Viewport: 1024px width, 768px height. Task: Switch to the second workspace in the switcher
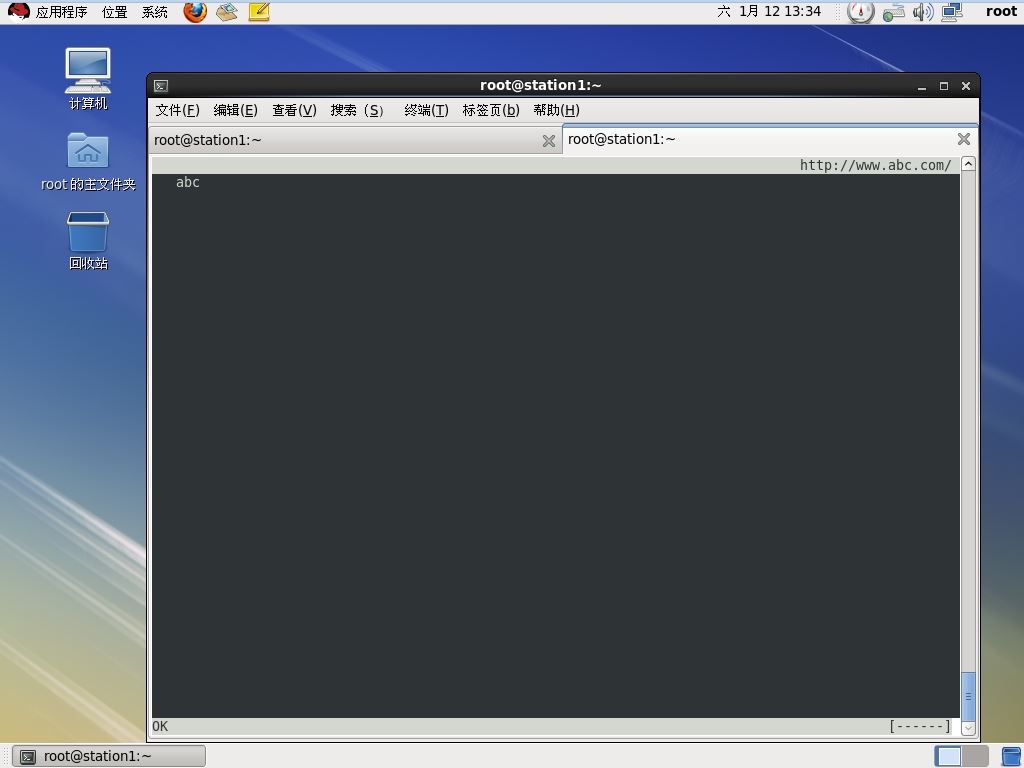click(976, 756)
